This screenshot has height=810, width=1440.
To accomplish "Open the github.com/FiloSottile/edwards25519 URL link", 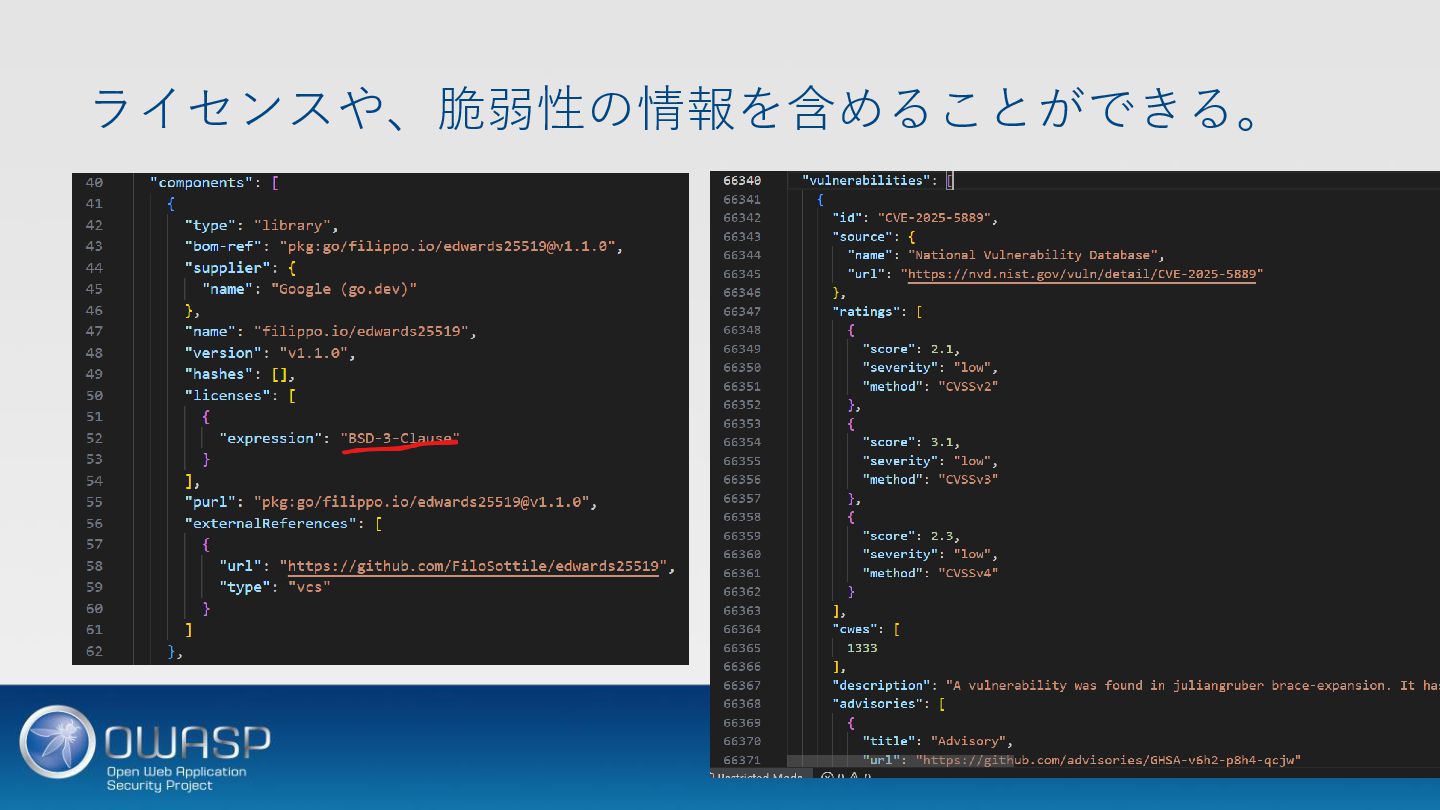I will point(475,566).
